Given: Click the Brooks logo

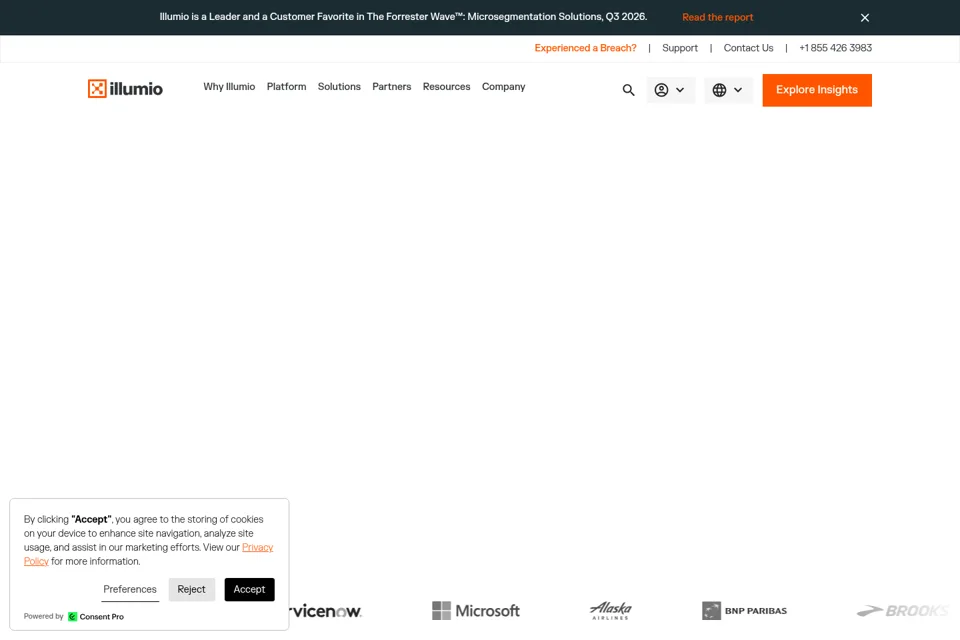Looking at the screenshot, I should (x=902, y=611).
